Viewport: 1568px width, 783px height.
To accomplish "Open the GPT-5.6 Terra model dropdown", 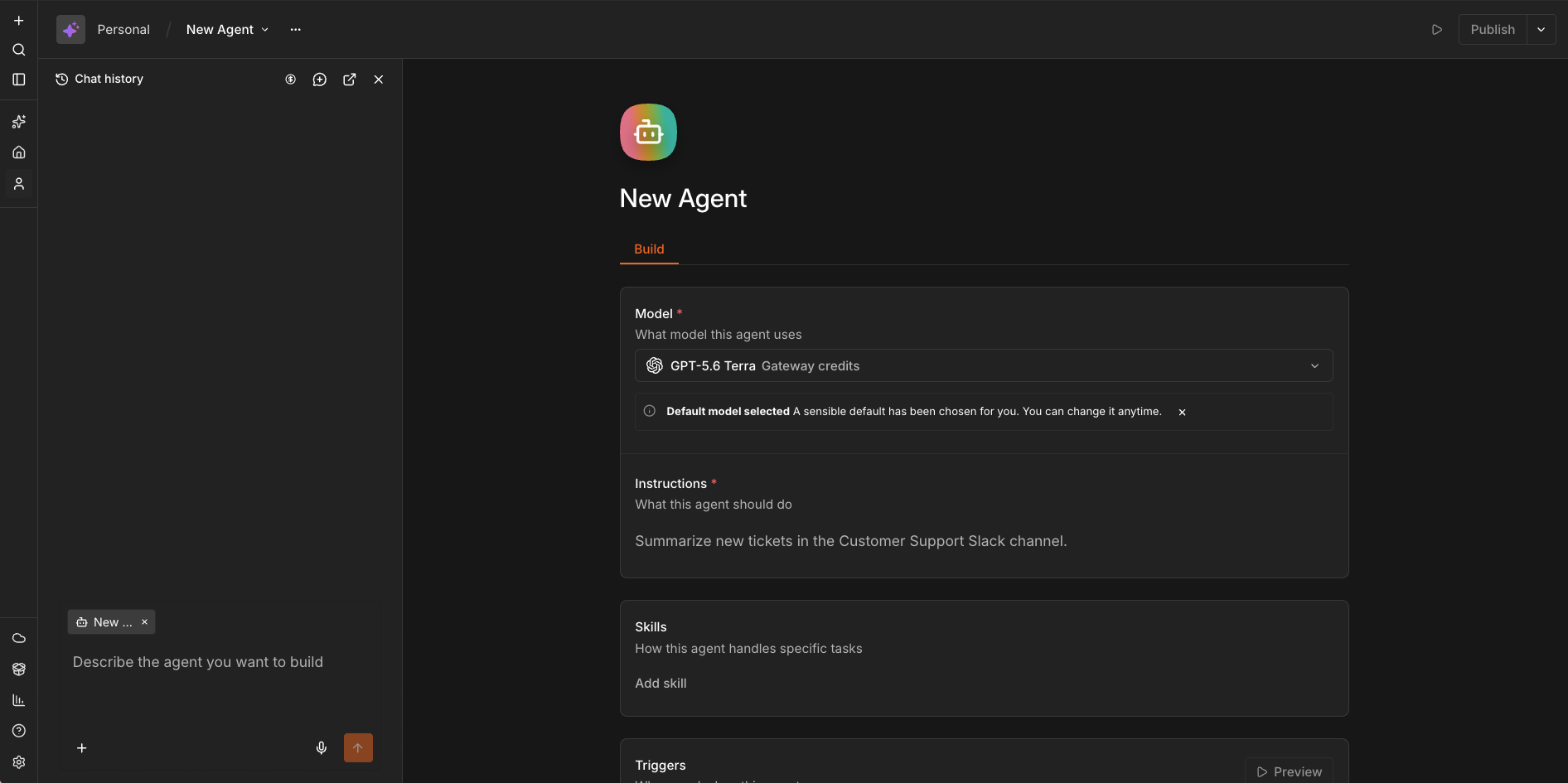I will [x=984, y=365].
